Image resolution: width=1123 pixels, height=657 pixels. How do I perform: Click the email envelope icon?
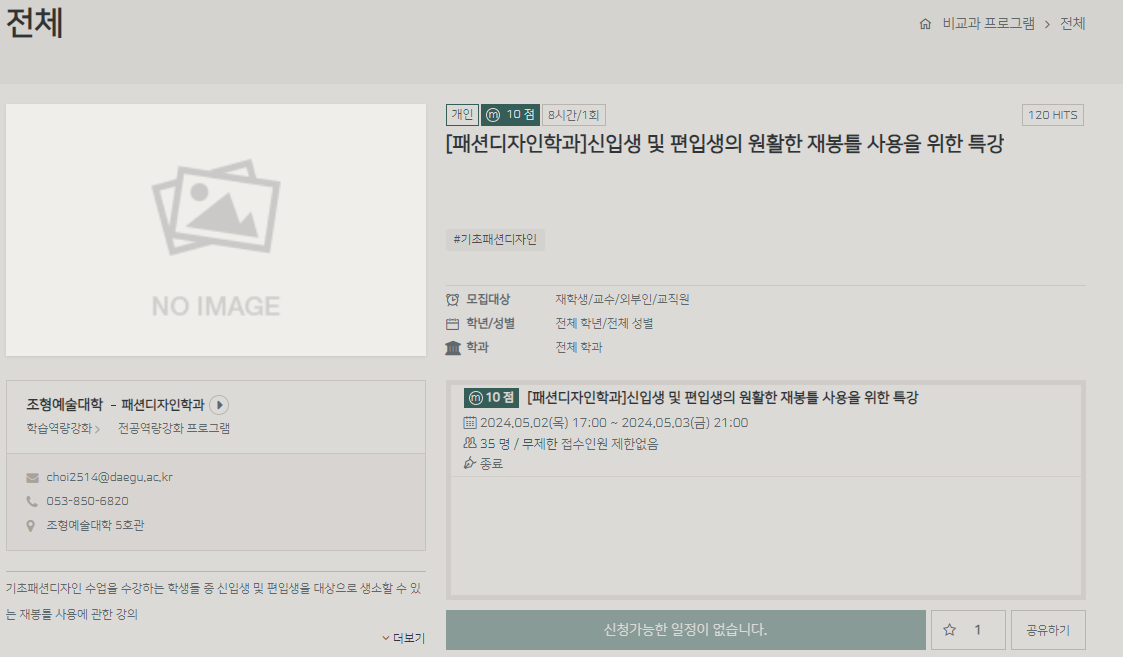point(32,478)
